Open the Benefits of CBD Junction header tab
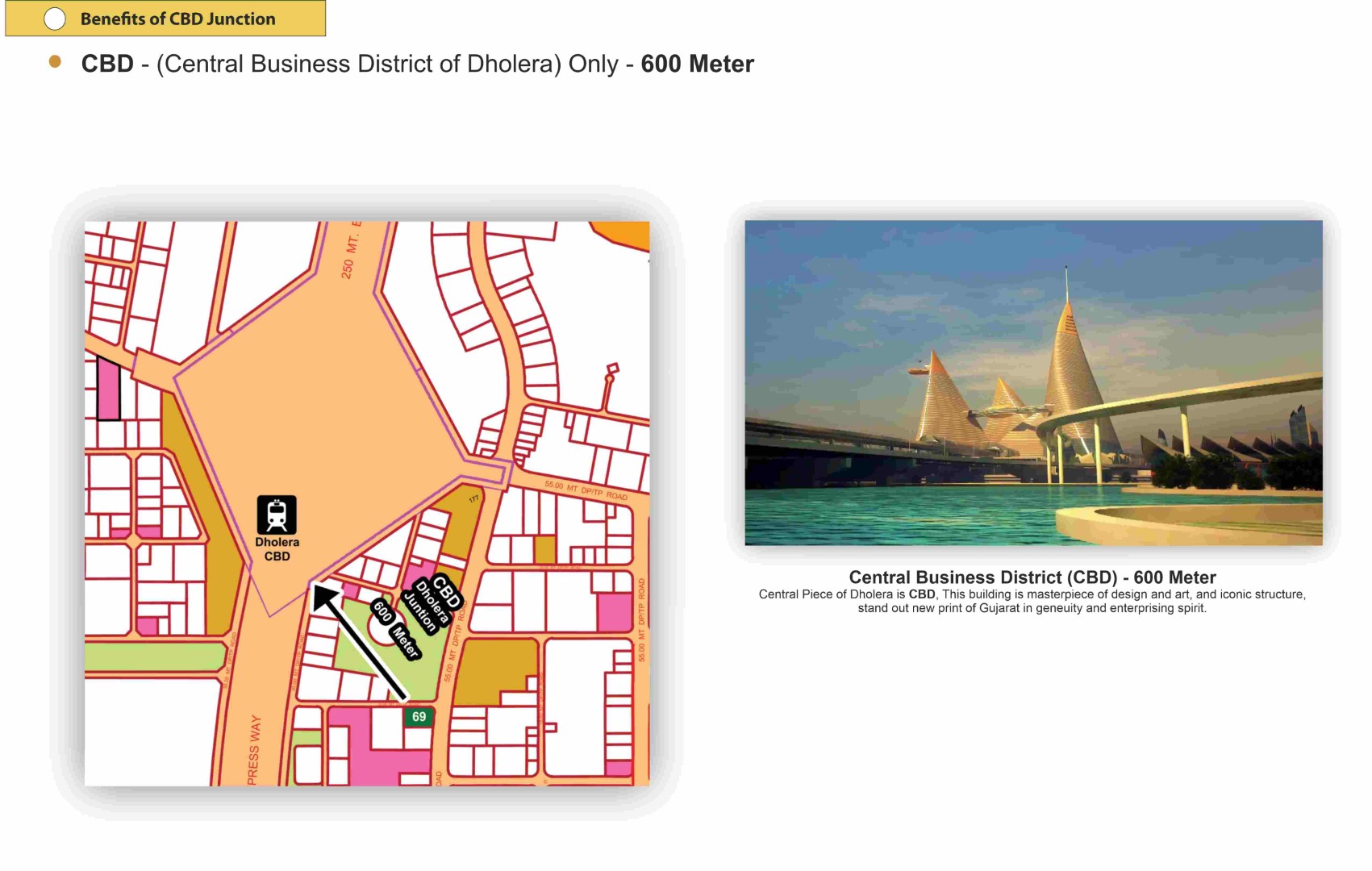This screenshot has width=1372, height=871. point(177,19)
